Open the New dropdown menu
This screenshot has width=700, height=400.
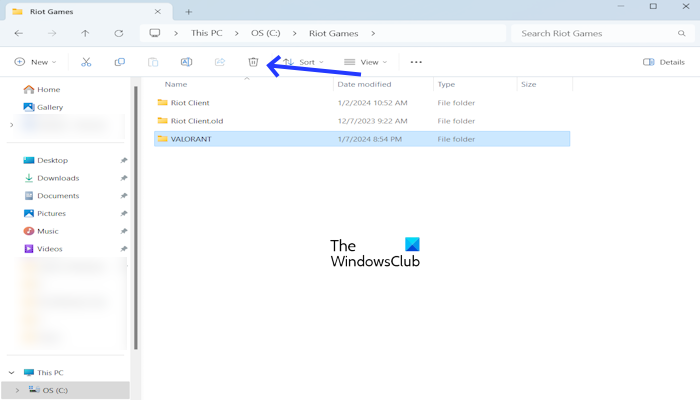coord(35,62)
